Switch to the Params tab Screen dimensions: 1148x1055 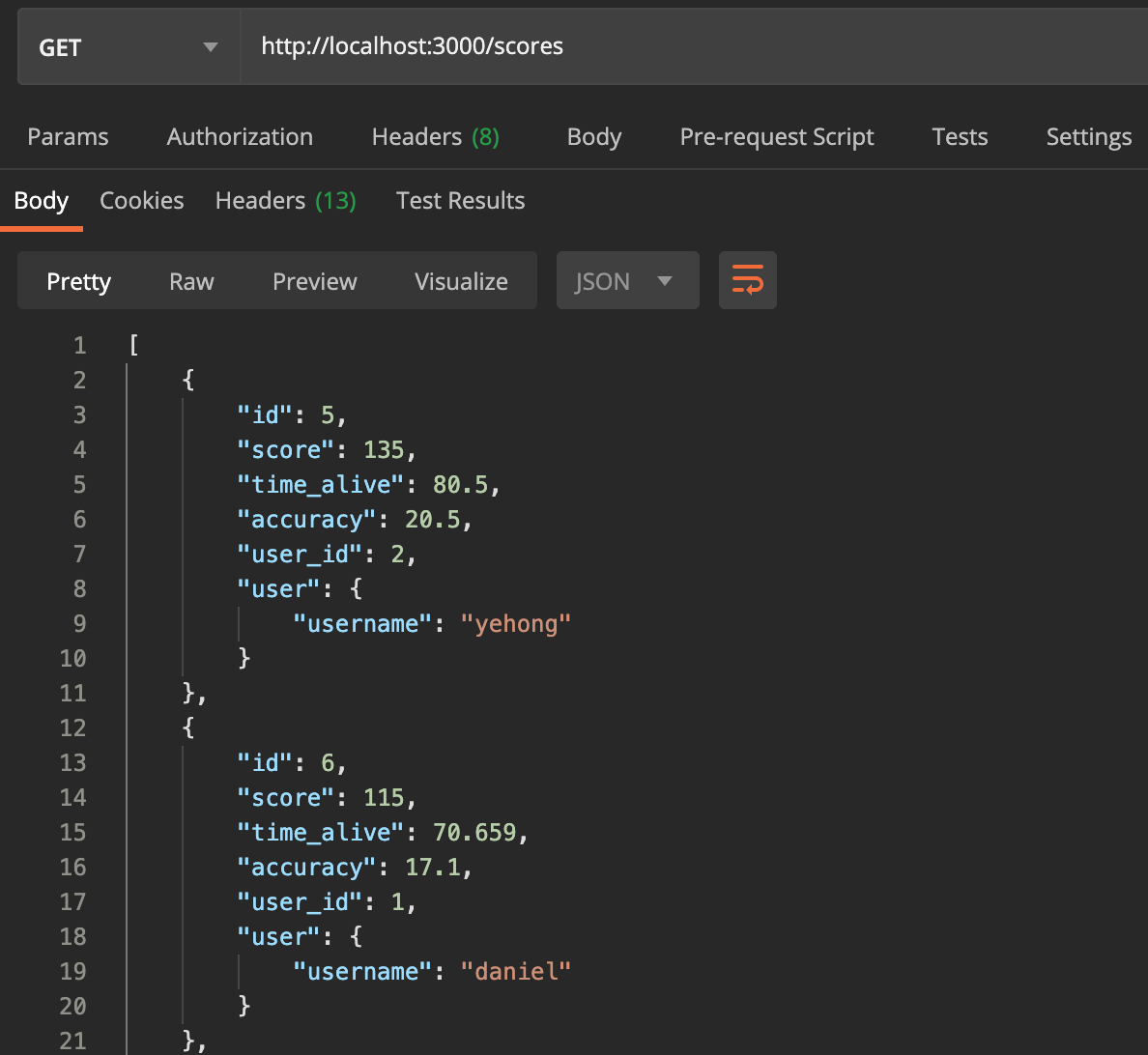tap(68, 136)
